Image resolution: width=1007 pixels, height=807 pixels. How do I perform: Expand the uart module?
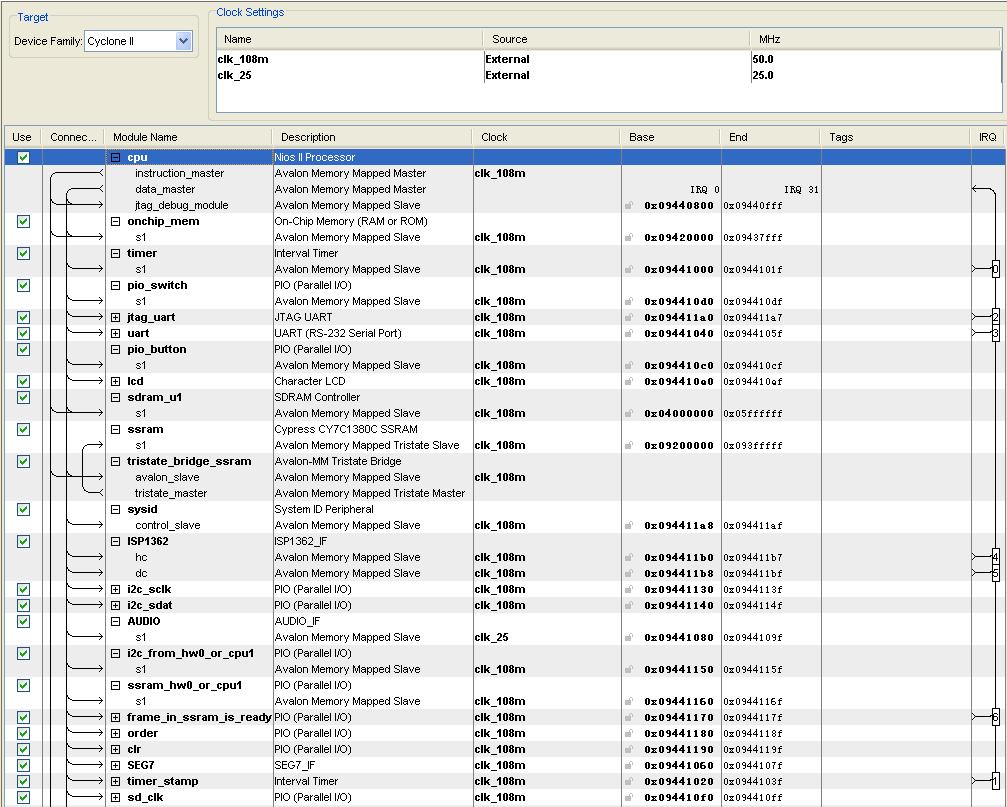tap(116, 333)
